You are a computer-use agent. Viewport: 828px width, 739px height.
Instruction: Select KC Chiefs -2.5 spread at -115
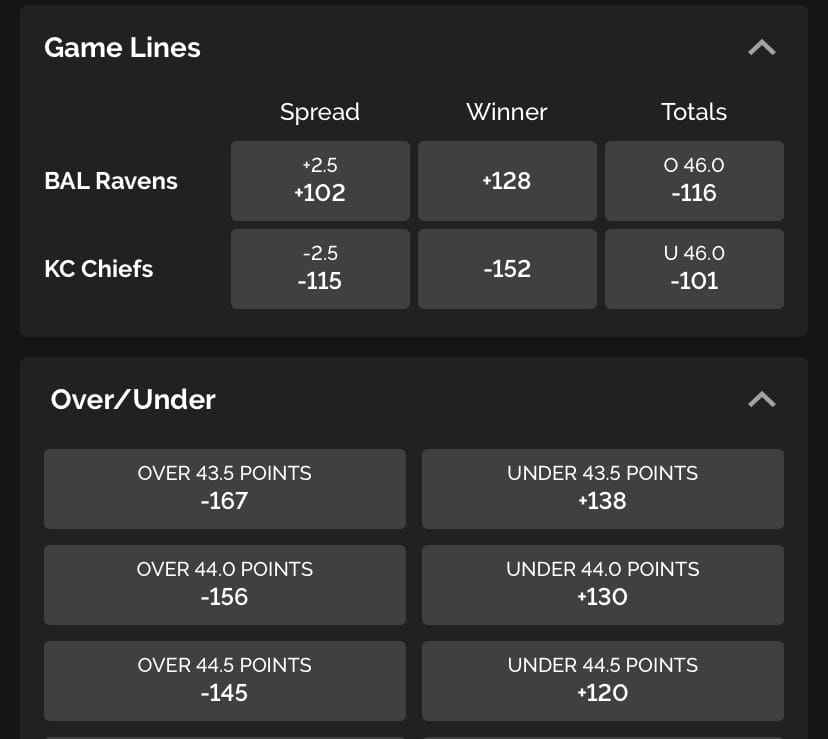(x=320, y=269)
